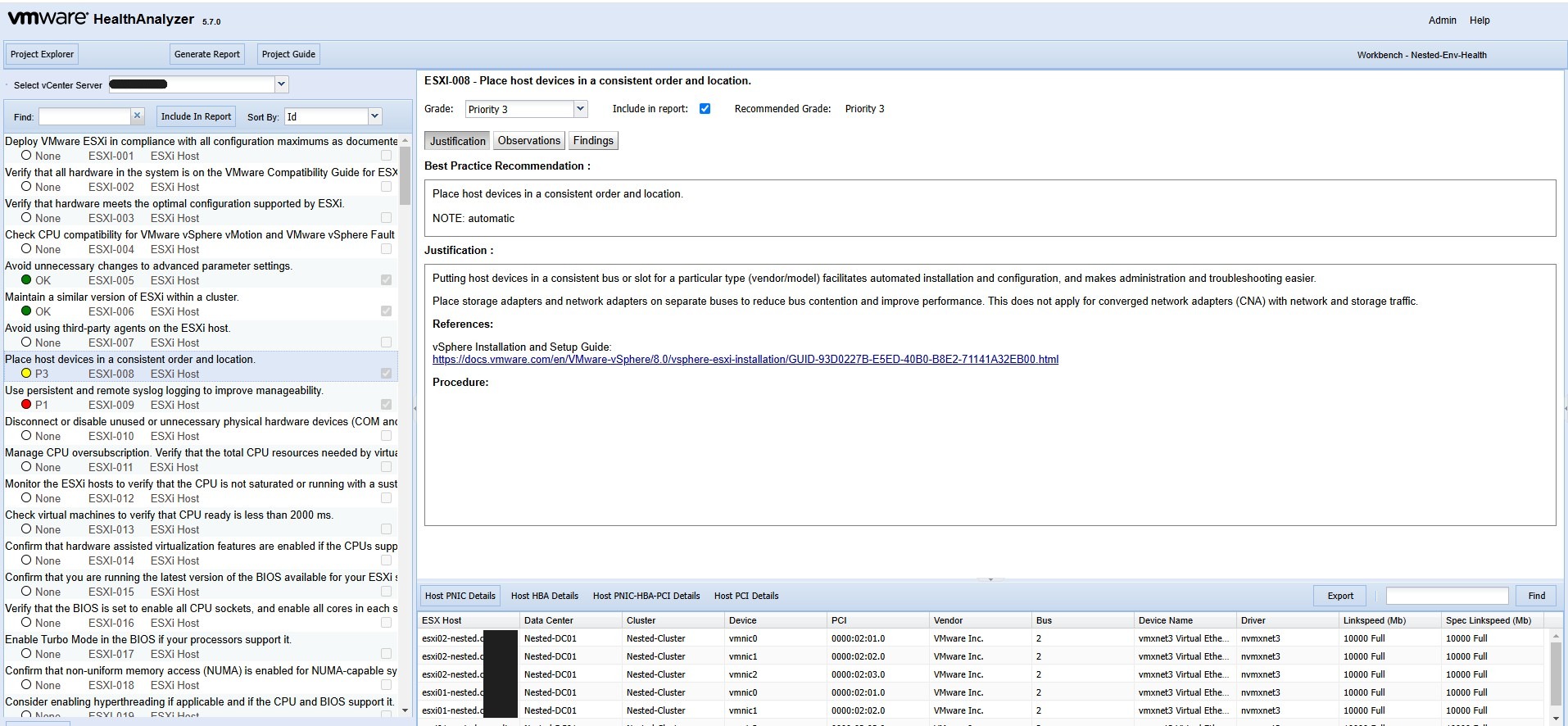Click None status circle for ESXI-011
Image resolution: width=1568 pixels, height=726 pixels.
[x=26, y=467]
